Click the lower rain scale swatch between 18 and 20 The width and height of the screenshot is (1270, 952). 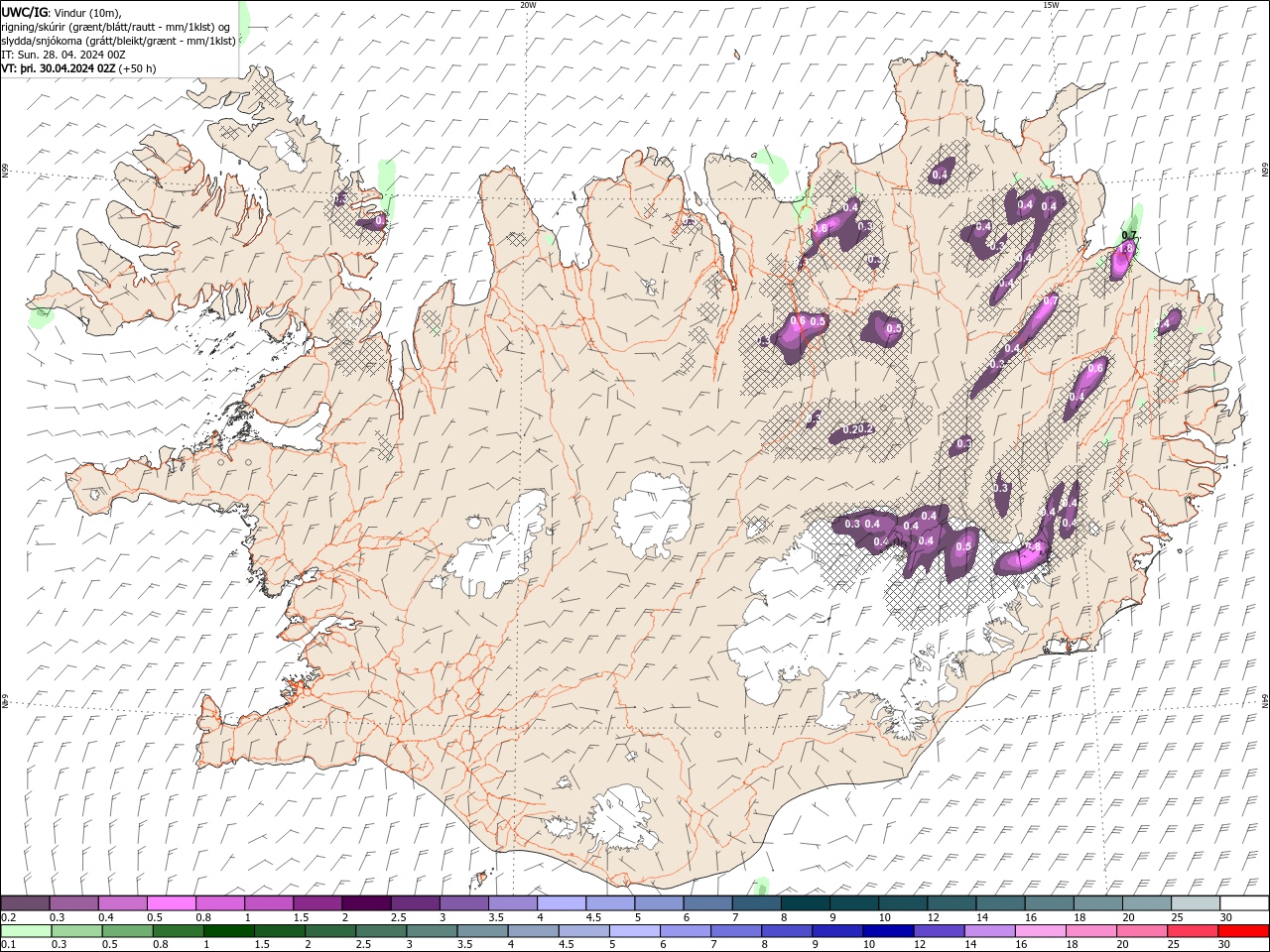(1090, 931)
